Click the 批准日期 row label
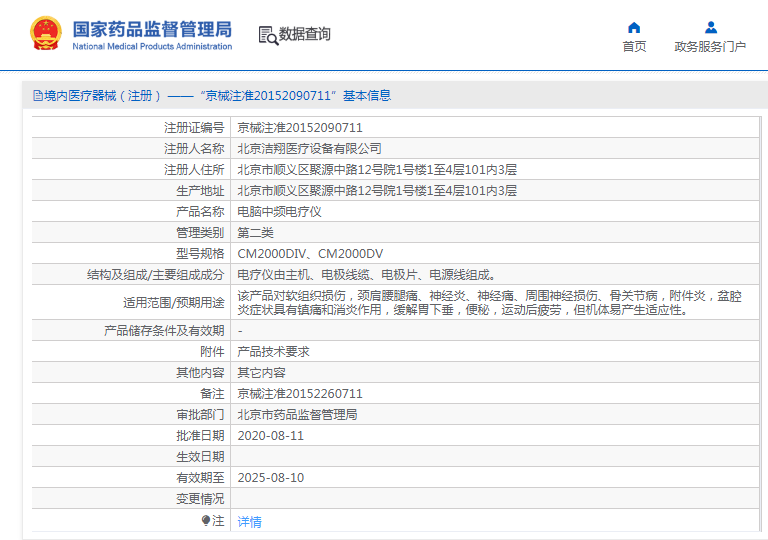 200,436
